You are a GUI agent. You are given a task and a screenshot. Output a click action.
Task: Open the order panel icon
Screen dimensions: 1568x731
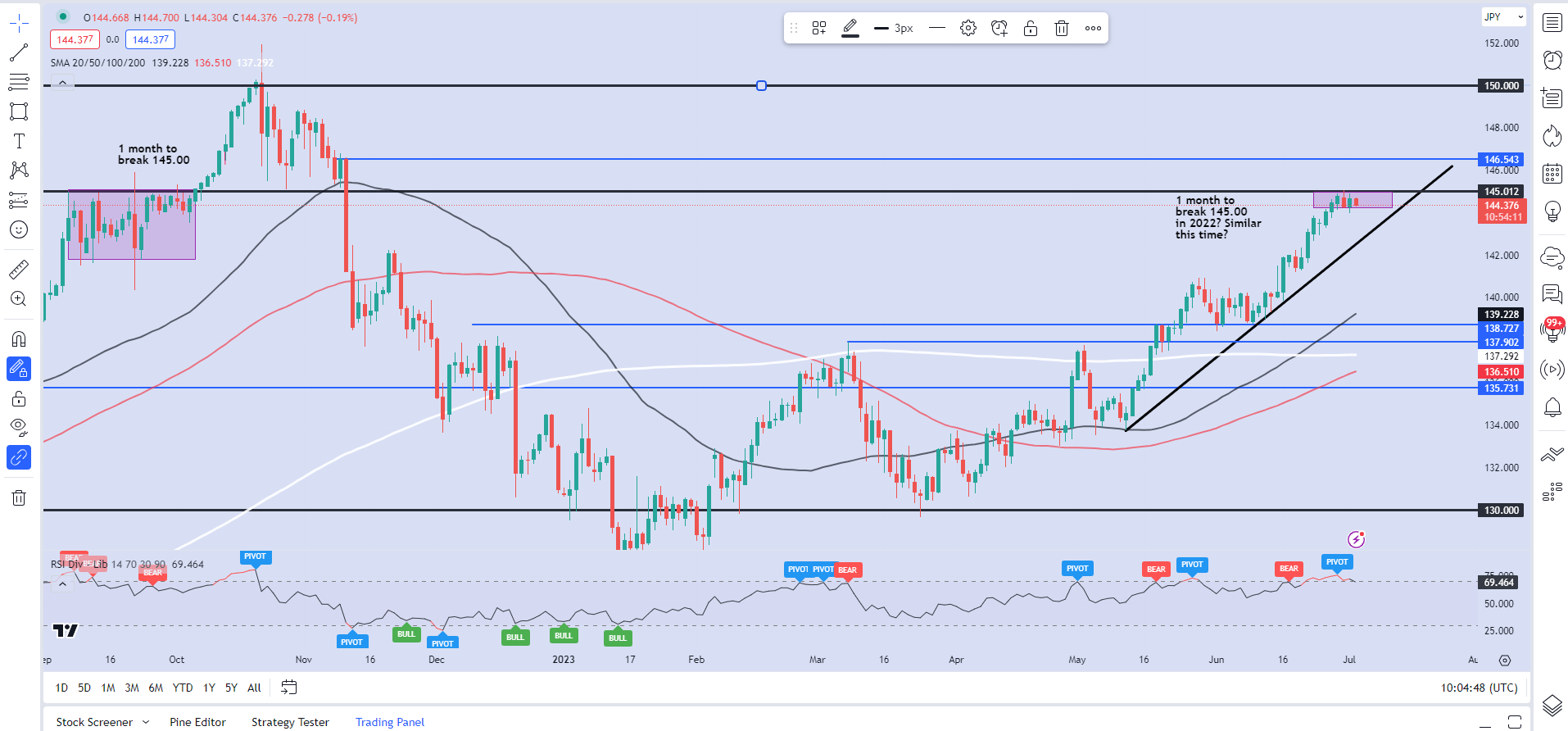click(1552, 454)
